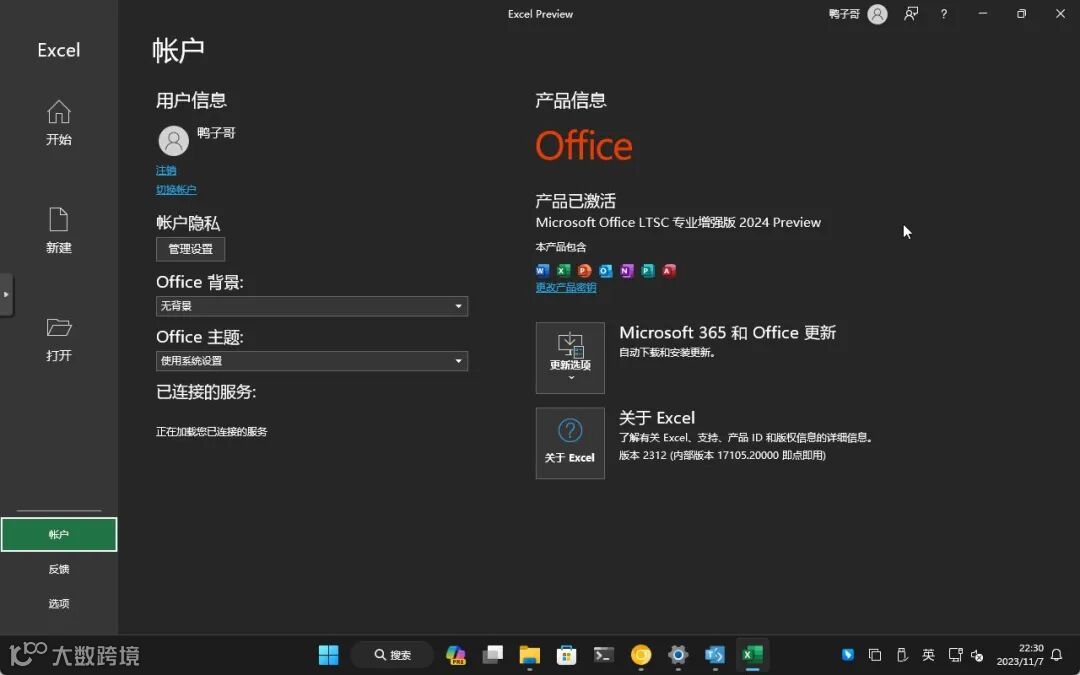1080x675 pixels.
Task: Click the 英 input method indicator
Action: [928, 654]
